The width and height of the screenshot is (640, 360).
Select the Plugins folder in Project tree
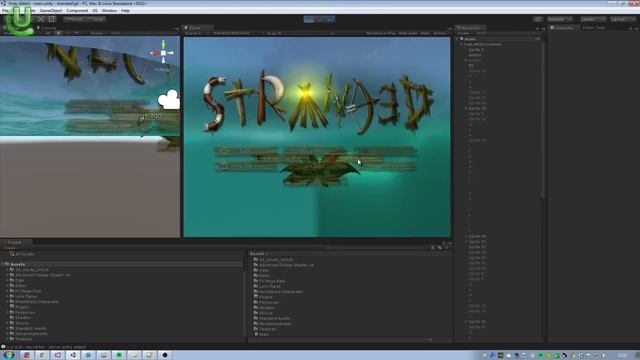click(x=22, y=307)
